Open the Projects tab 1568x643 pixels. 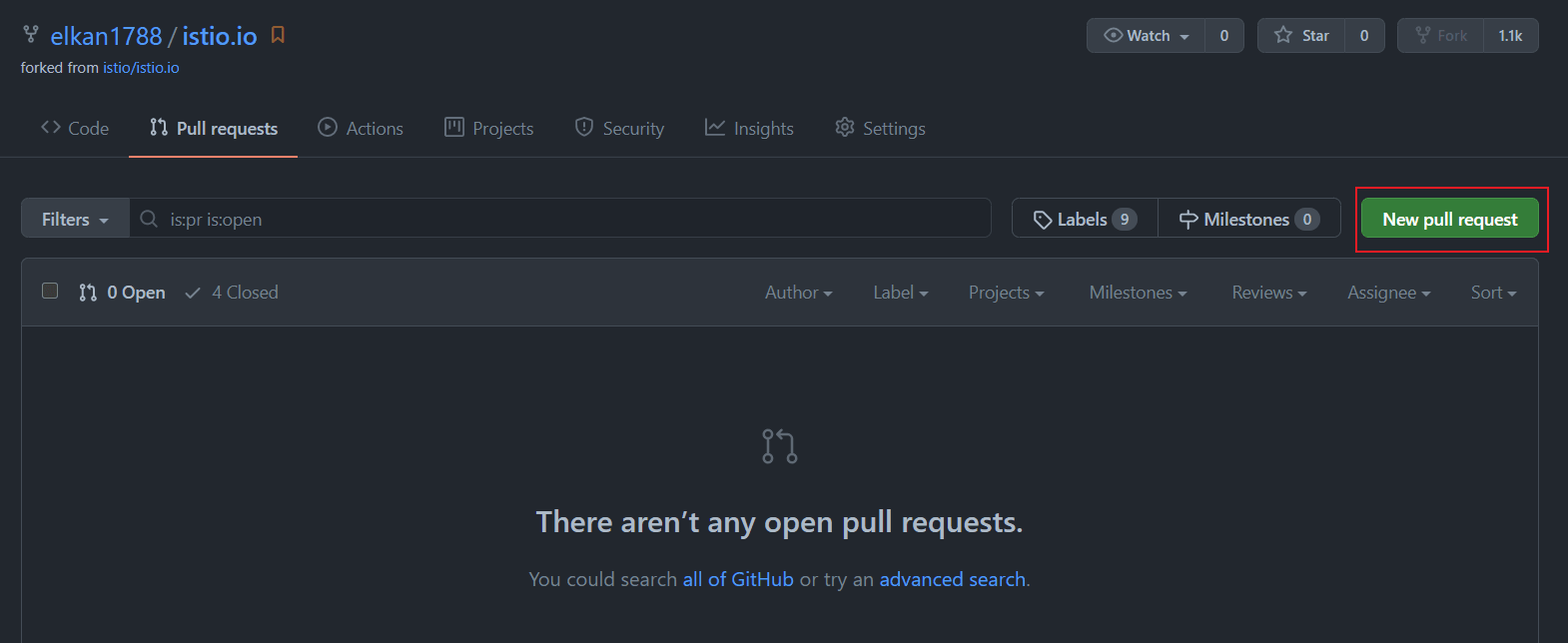point(489,128)
